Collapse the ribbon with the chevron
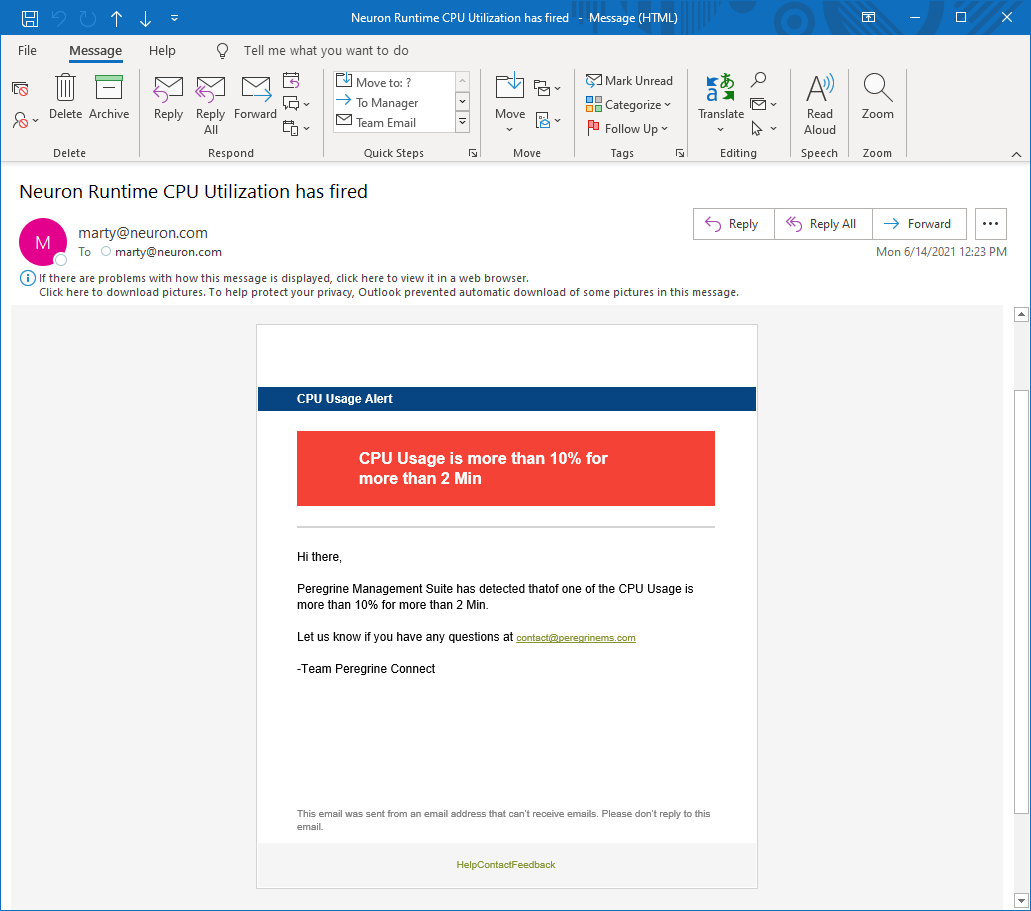Viewport: 1031px width, 911px height. 1017,154
